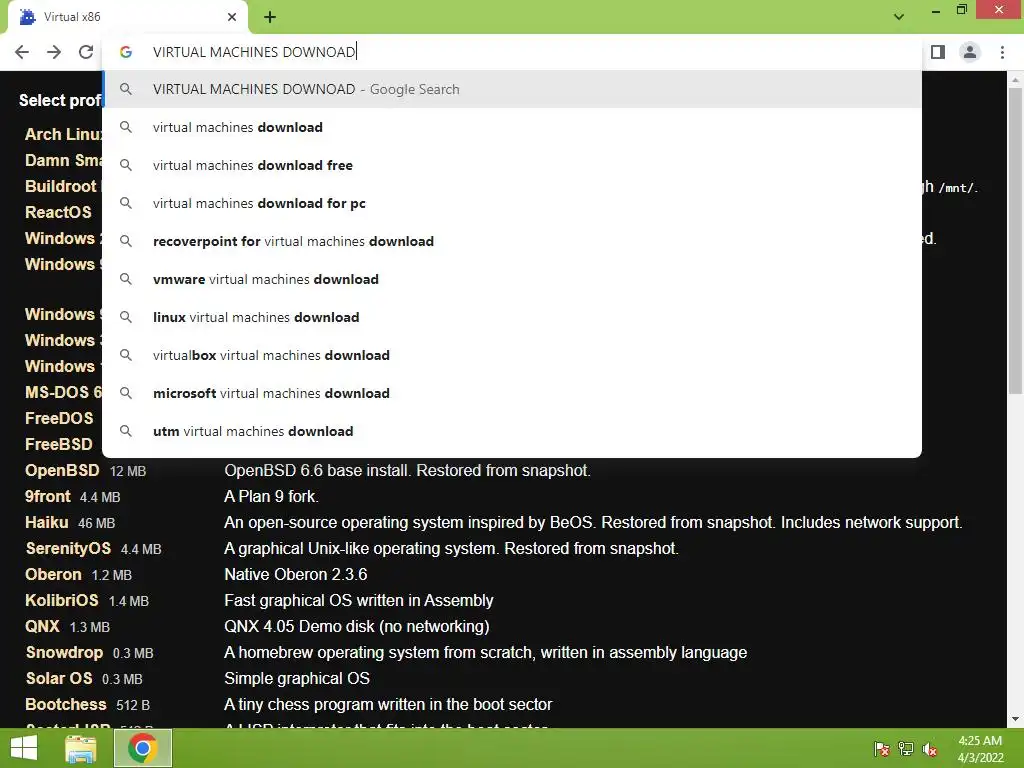Select 'virtualbox virtual machines download' suggestion
This screenshot has height=768, width=1024.
[512, 355]
